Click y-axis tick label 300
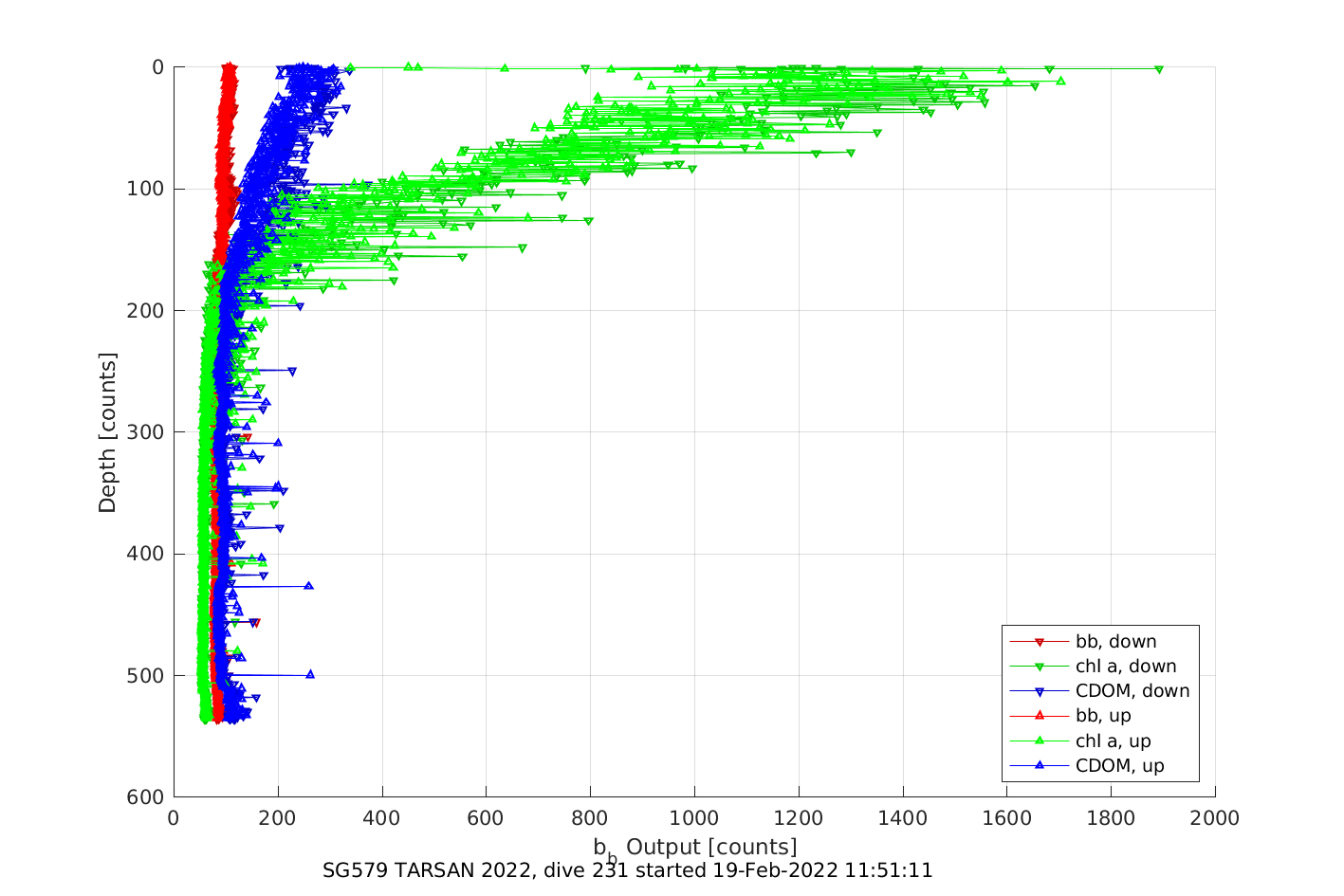Screen dimensions: 1344x896 tap(146, 432)
